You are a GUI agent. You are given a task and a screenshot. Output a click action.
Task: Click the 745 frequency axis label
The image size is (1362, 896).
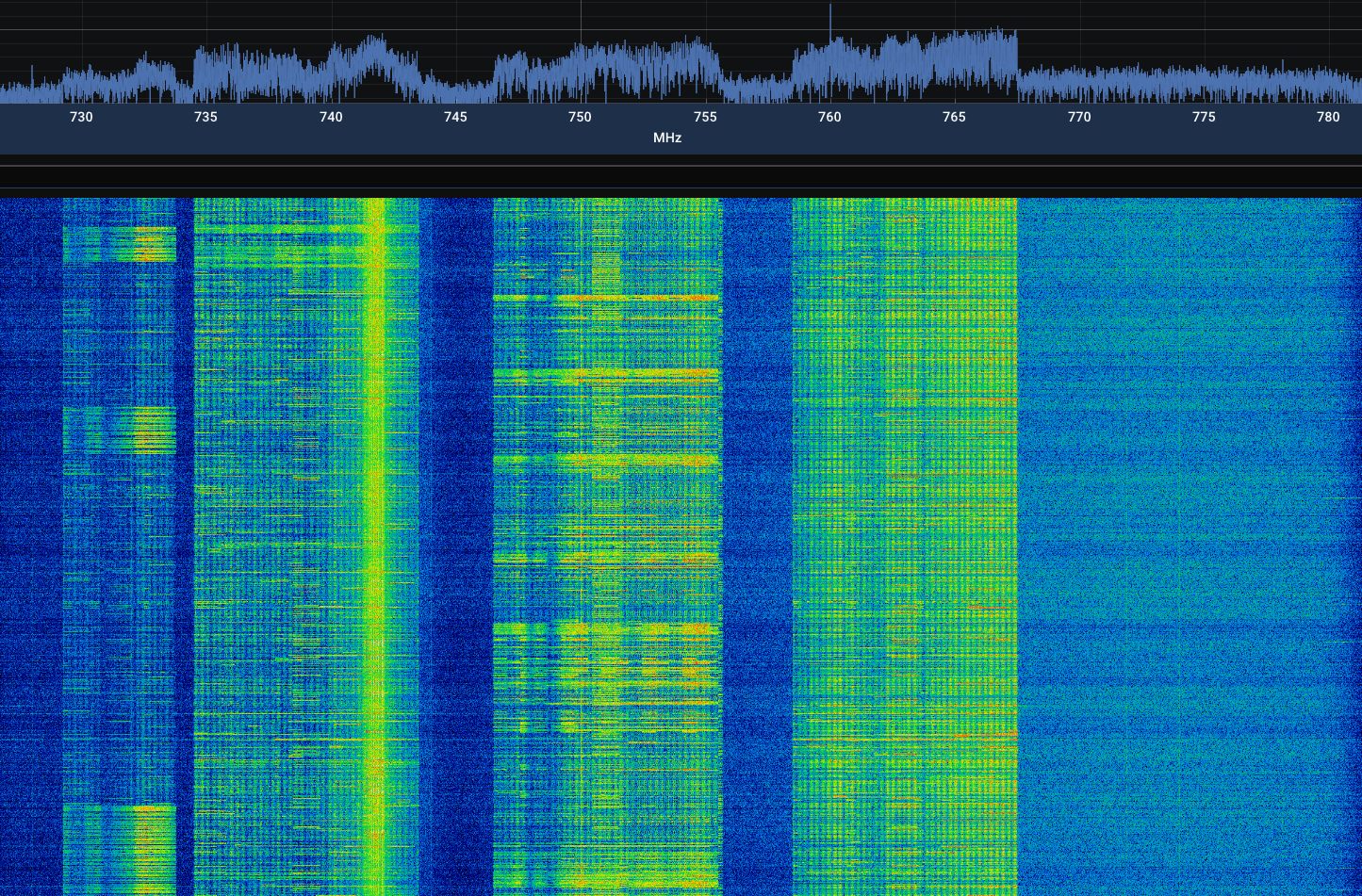(x=455, y=117)
